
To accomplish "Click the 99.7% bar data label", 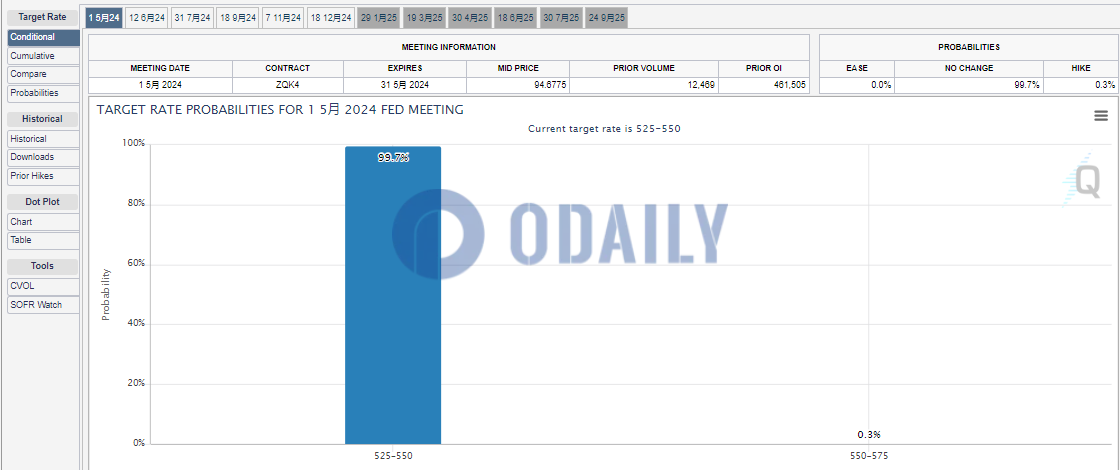I will (x=393, y=158).
